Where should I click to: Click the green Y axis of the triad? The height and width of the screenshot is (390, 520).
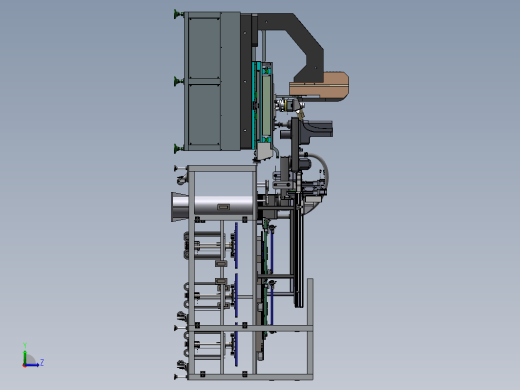coord(25,357)
